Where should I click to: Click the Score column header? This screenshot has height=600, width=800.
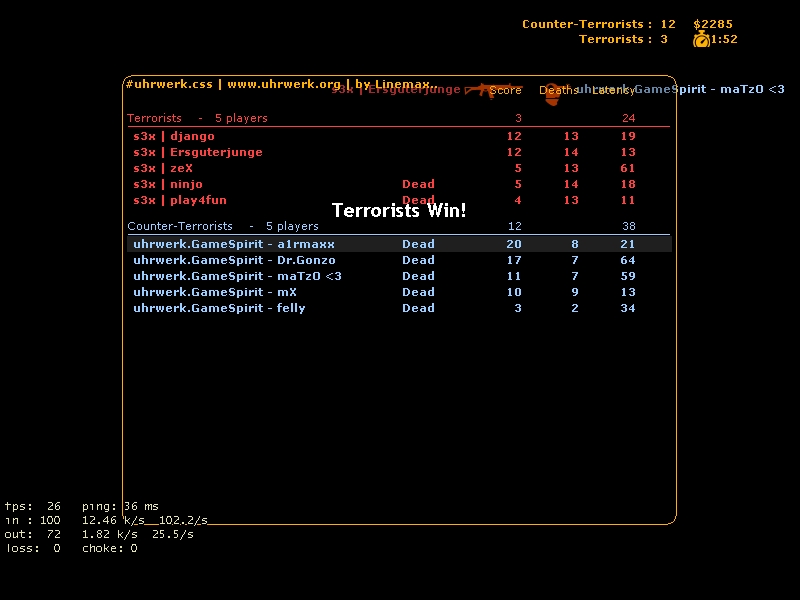[x=506, y=90]
